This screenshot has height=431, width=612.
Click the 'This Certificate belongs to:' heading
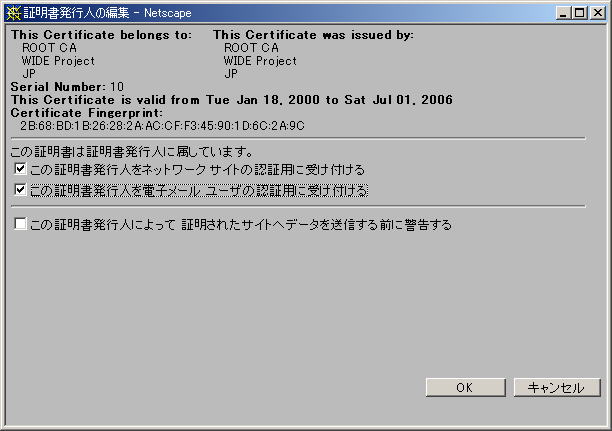(x=101, y=35)
